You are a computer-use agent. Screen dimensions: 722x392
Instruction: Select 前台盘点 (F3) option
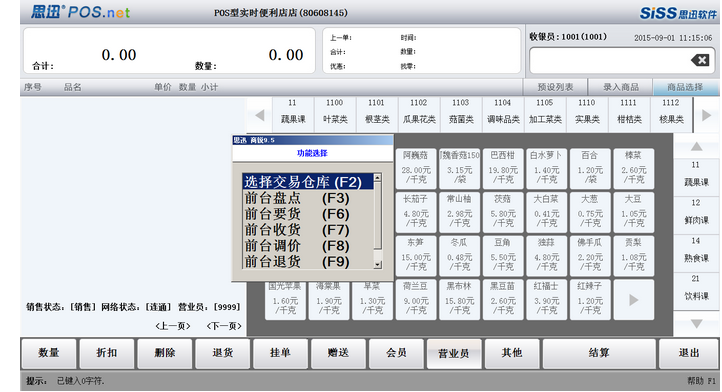(308, 198)
